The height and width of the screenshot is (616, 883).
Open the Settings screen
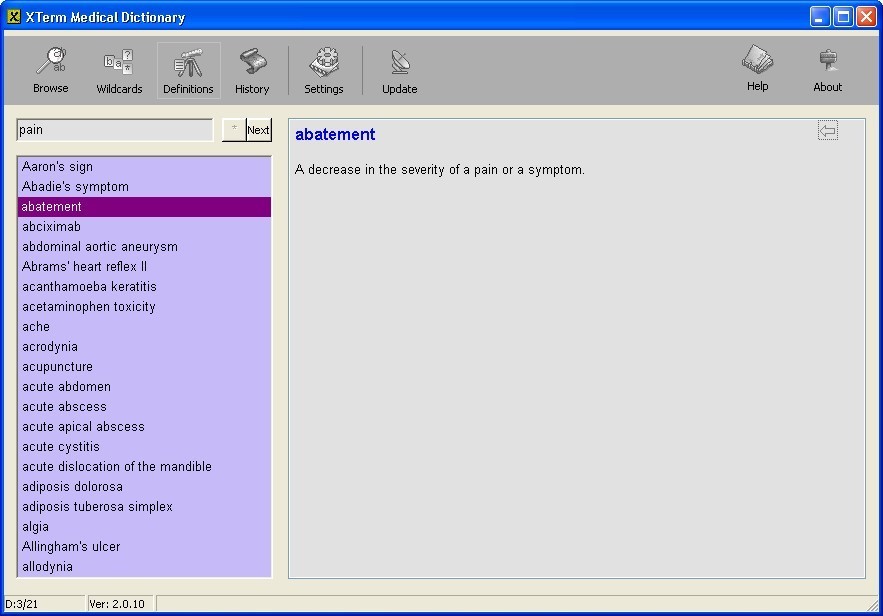click(323, 68)
